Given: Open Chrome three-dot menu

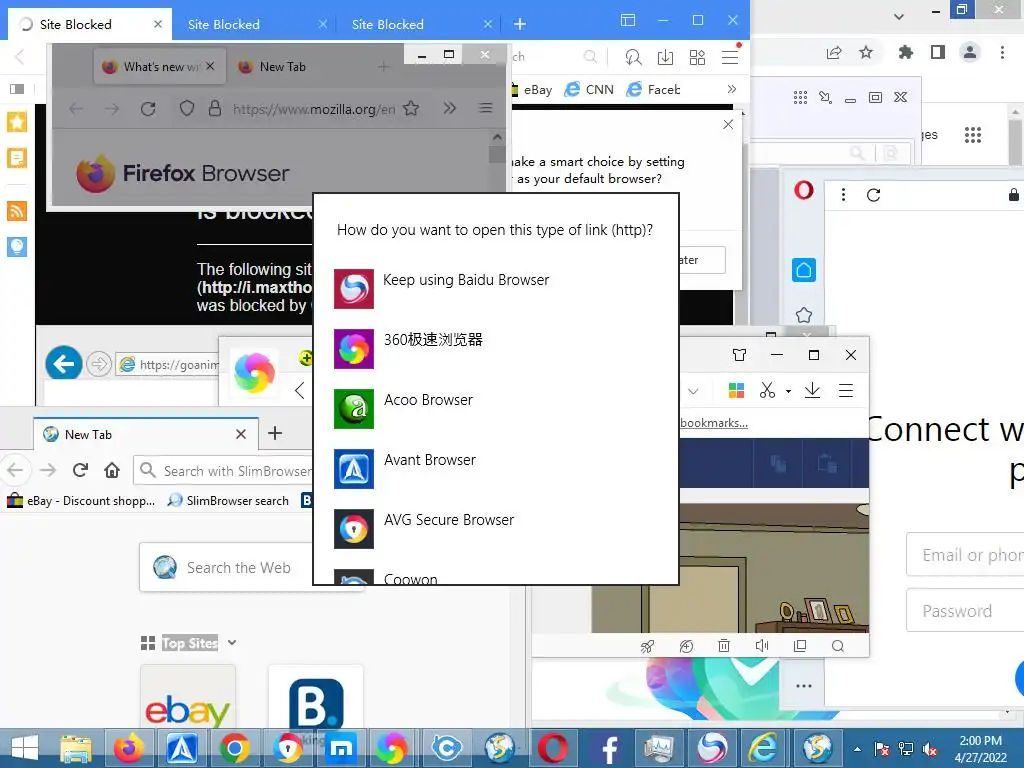Looking at the screenshot, I should pos(1002,52).
